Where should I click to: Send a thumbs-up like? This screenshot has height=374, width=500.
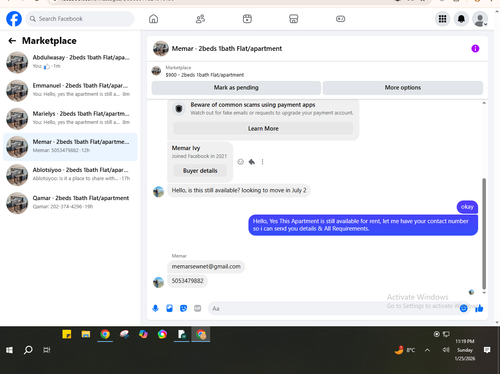(479, 308)
